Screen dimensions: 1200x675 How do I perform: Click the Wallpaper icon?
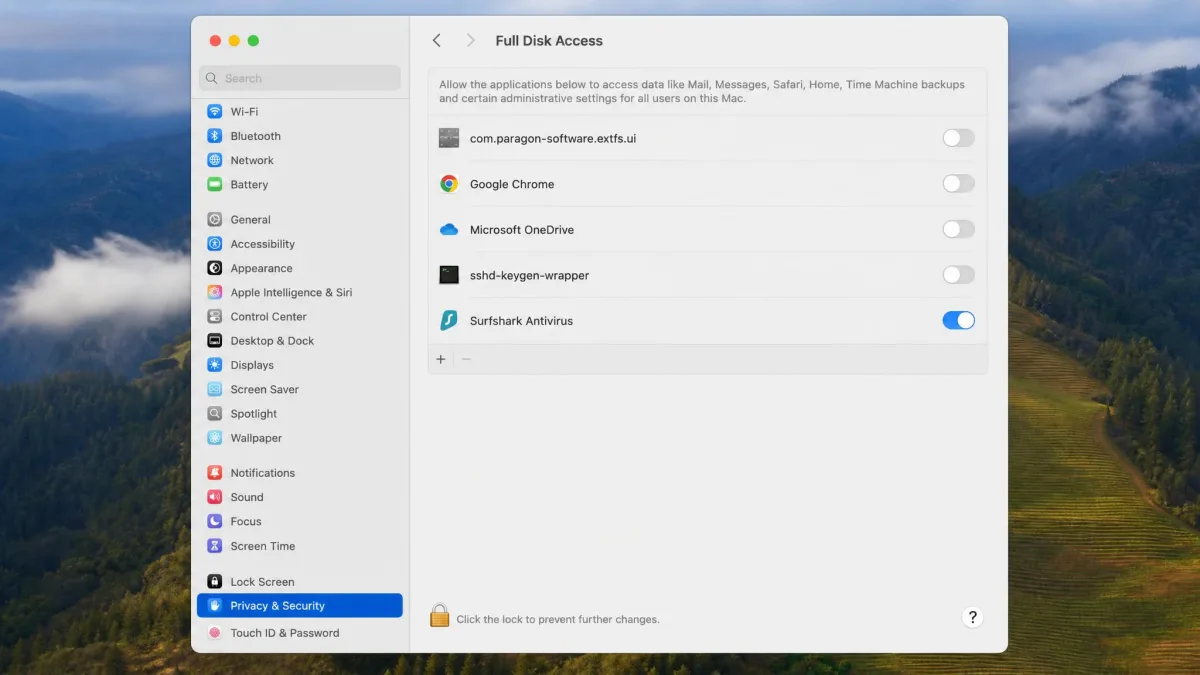(x=214, y=438)
